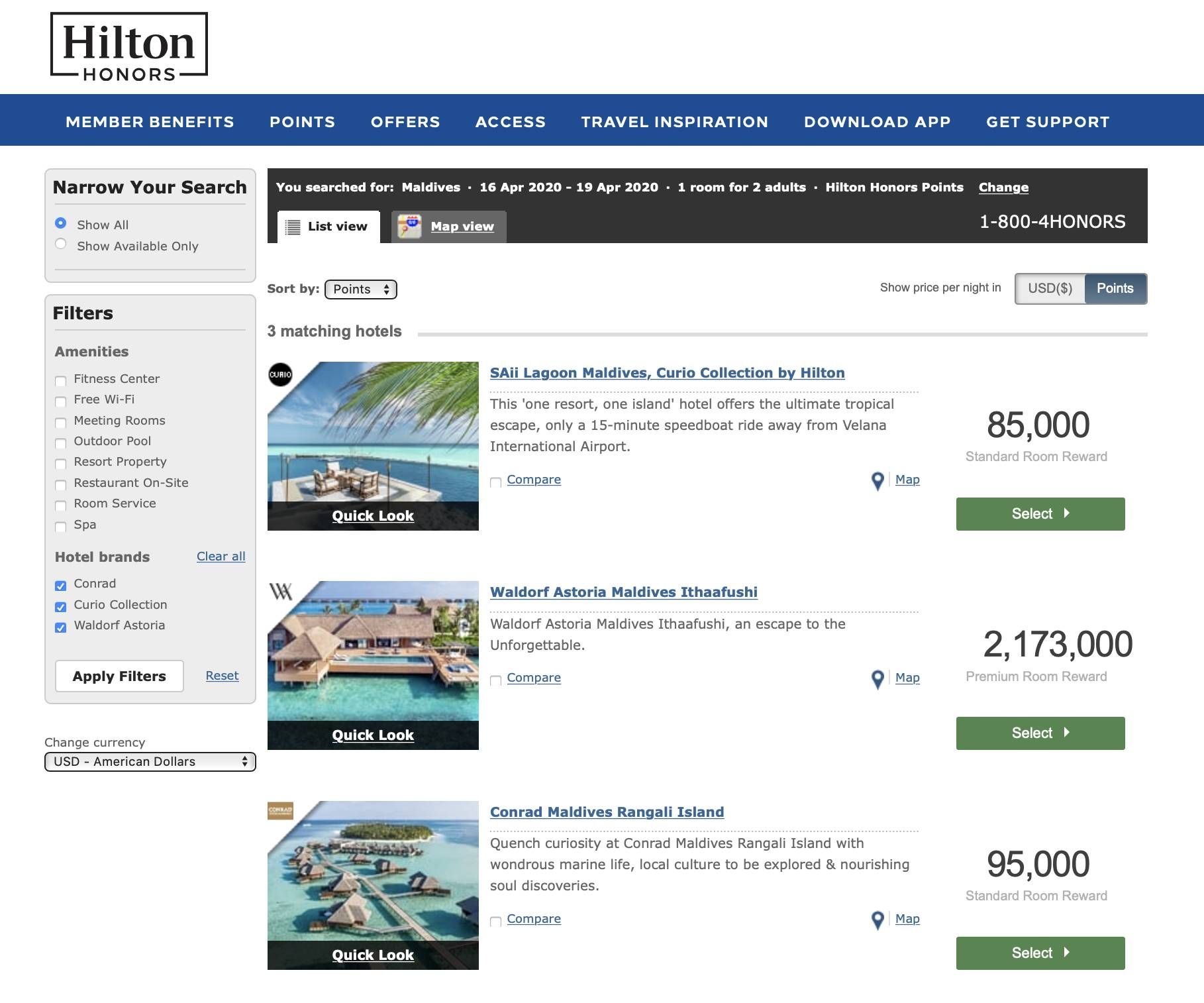The width and height of the screenshot is (1204, 1003).
Task: Click the map pin icon for SAii Lagoon Maldives
Action: [878, 480]
